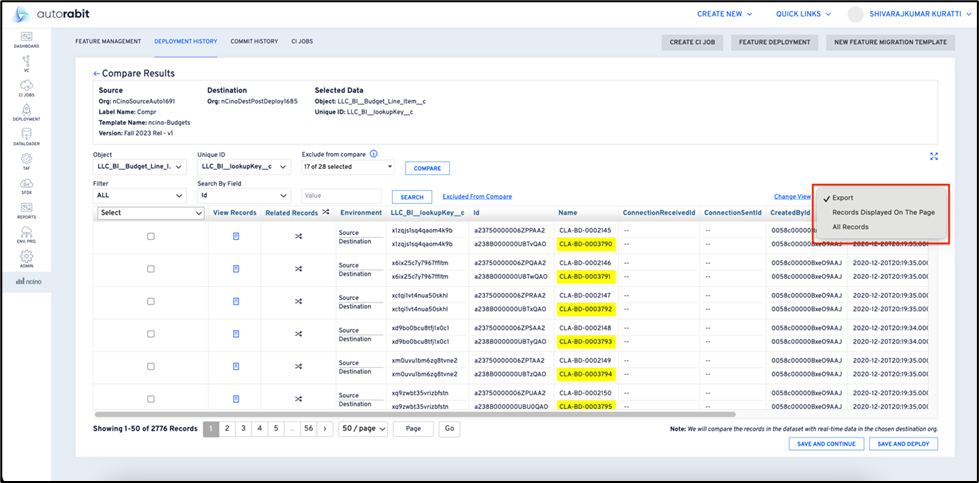
Task: Open the Env. Prg. sidebar icon
Action: [26, 235]
